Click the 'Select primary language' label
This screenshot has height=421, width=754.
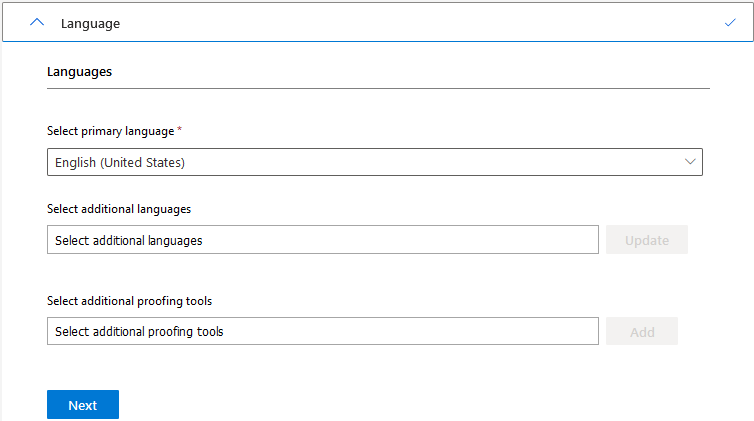click(110, 131)
